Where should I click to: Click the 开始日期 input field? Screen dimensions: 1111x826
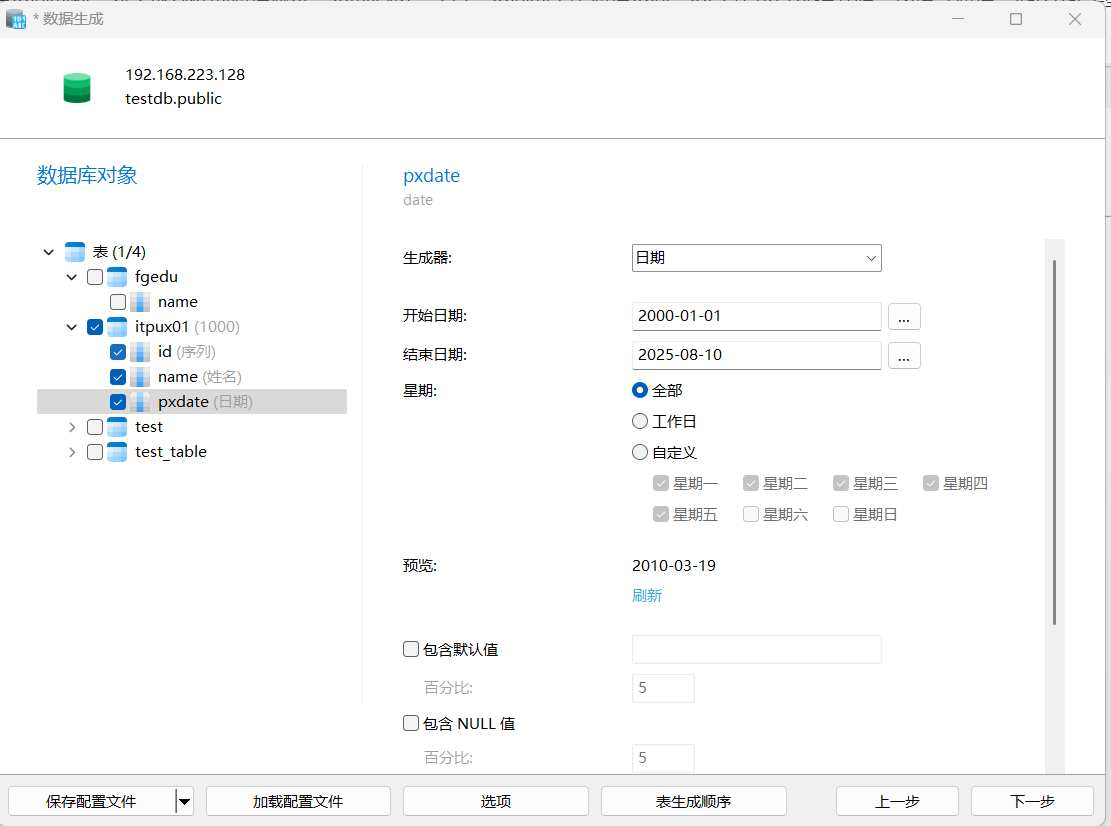pyautogui.click(x=756, y=316)
